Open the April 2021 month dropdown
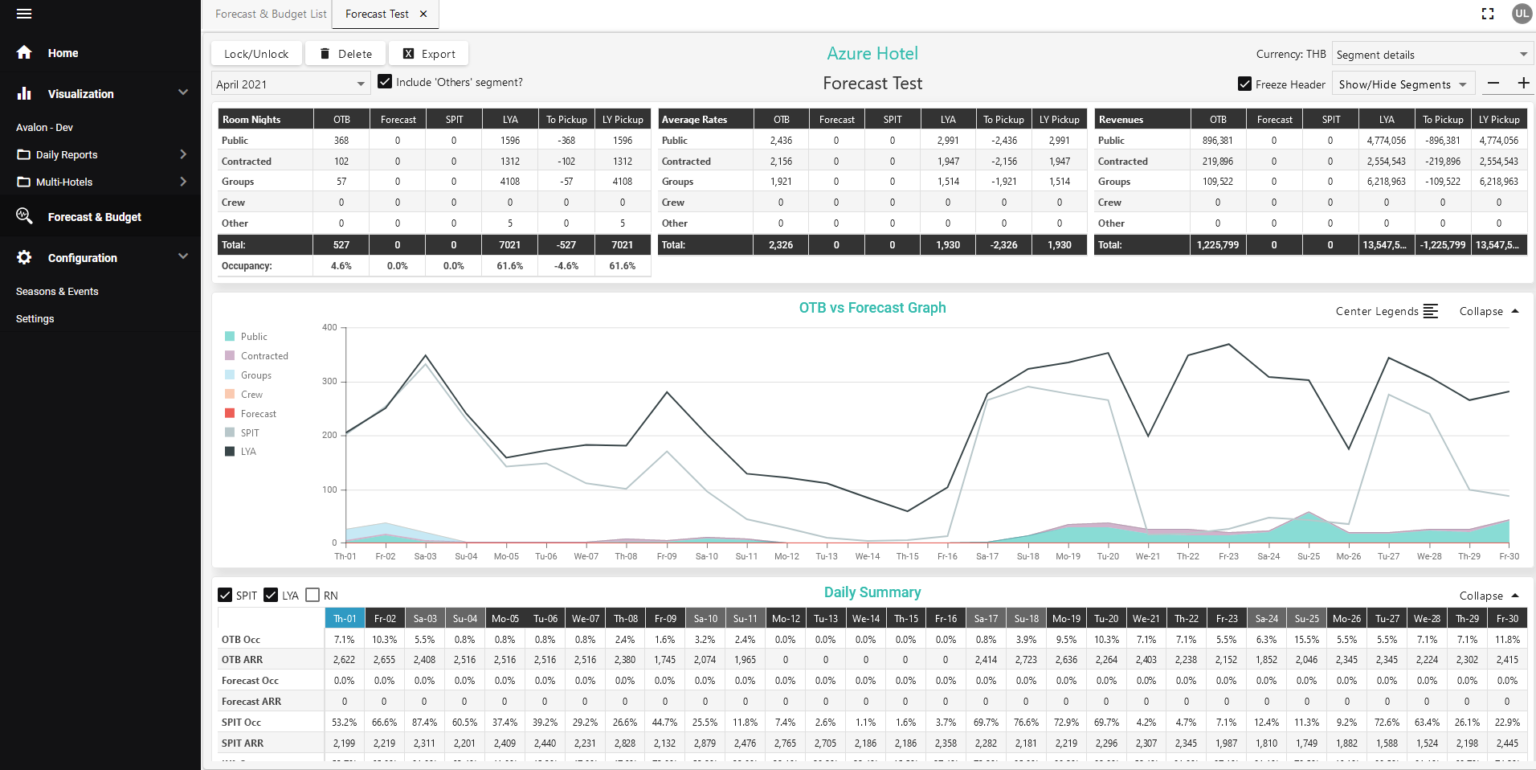Viewport: 1536px width, 770px height. 290,83
